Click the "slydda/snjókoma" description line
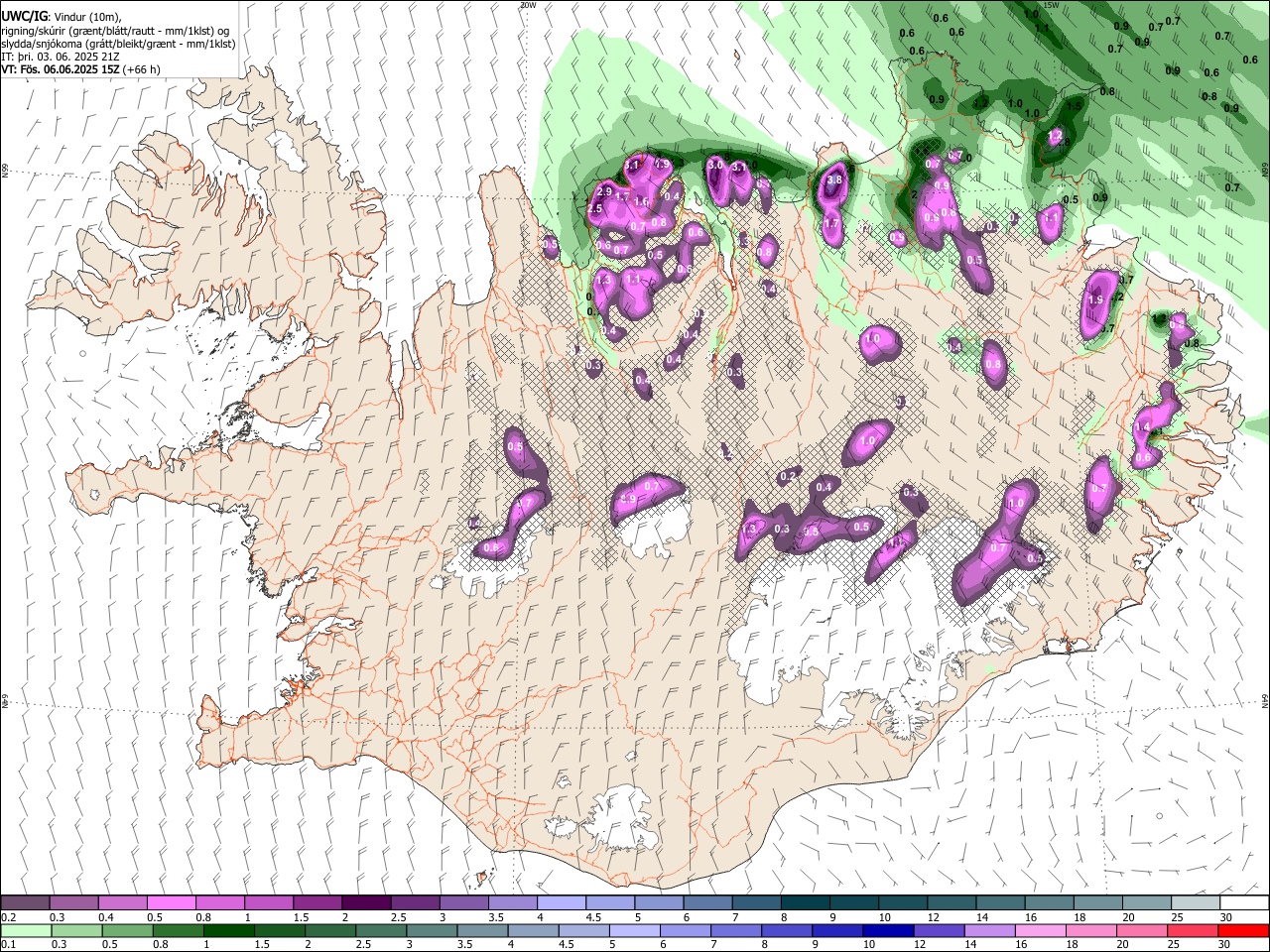The image size is (1270, 952). click(x=118, y=44)
